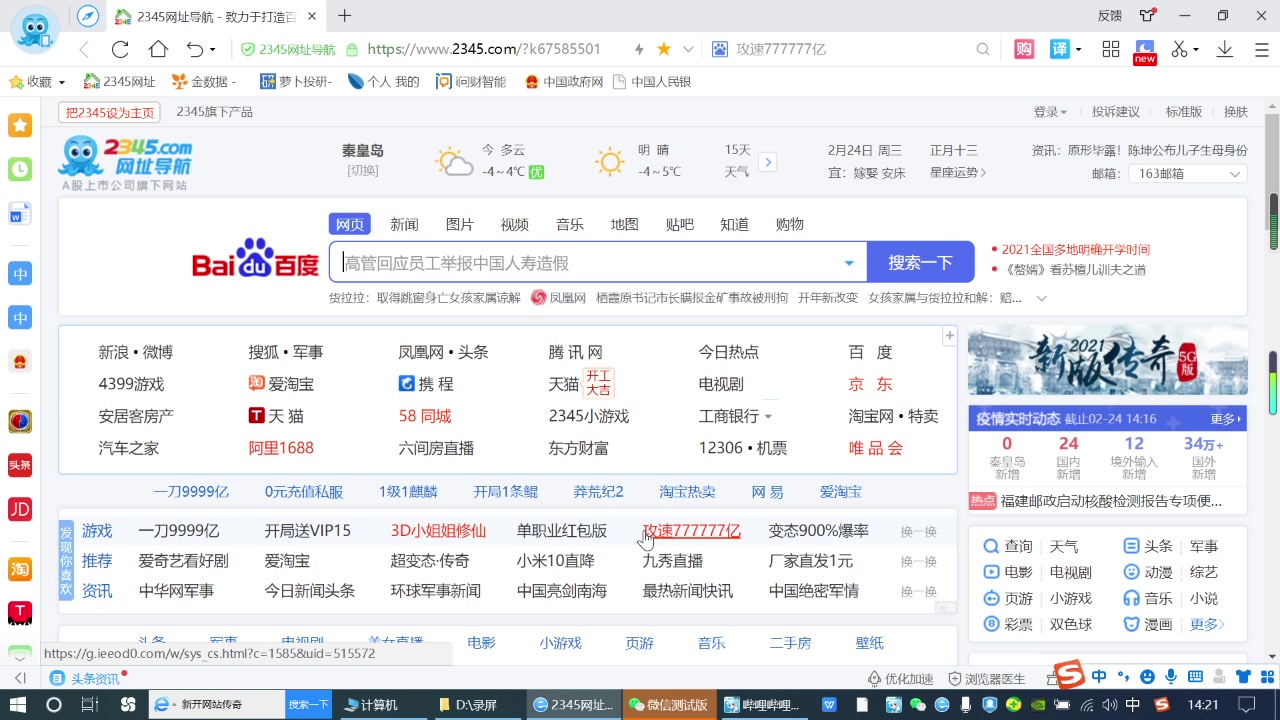Click the yellow bookmark star in address bar
Viewport: 1280px width, 720px height.
(x=663, y=49)
